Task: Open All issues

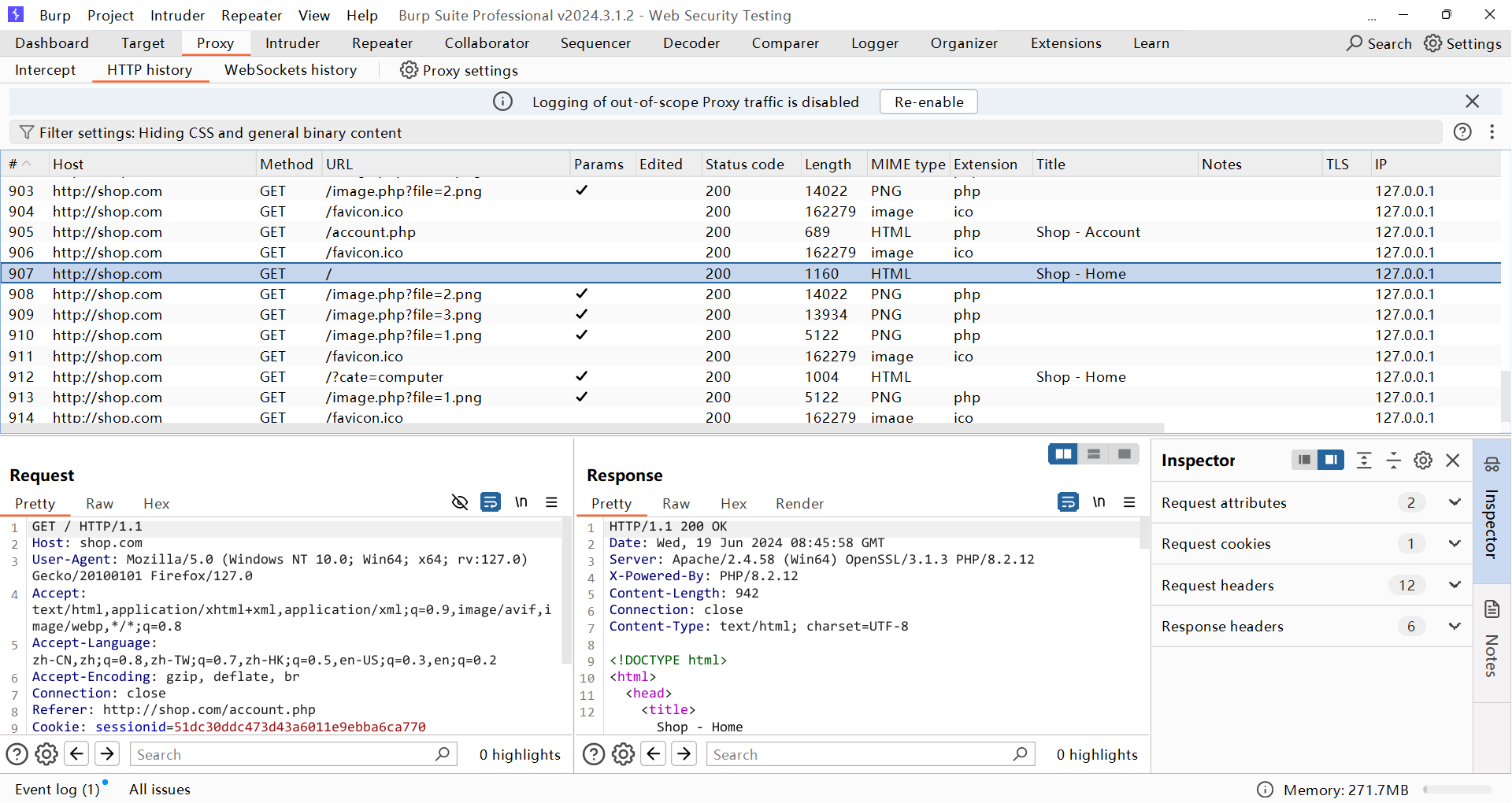Action: point(160,790)
